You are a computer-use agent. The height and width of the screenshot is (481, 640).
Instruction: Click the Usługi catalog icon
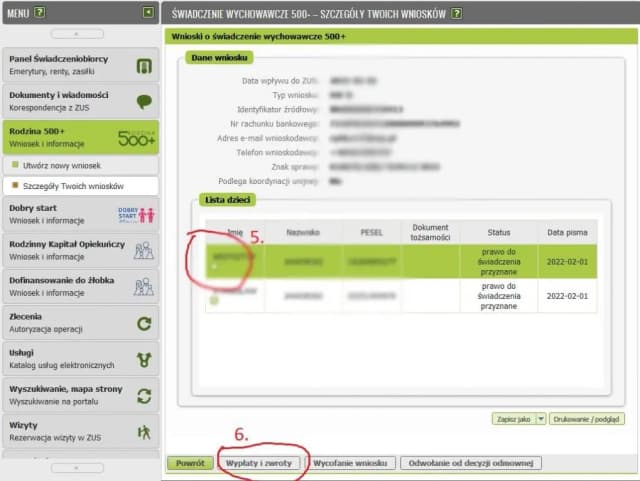(144, 359)
